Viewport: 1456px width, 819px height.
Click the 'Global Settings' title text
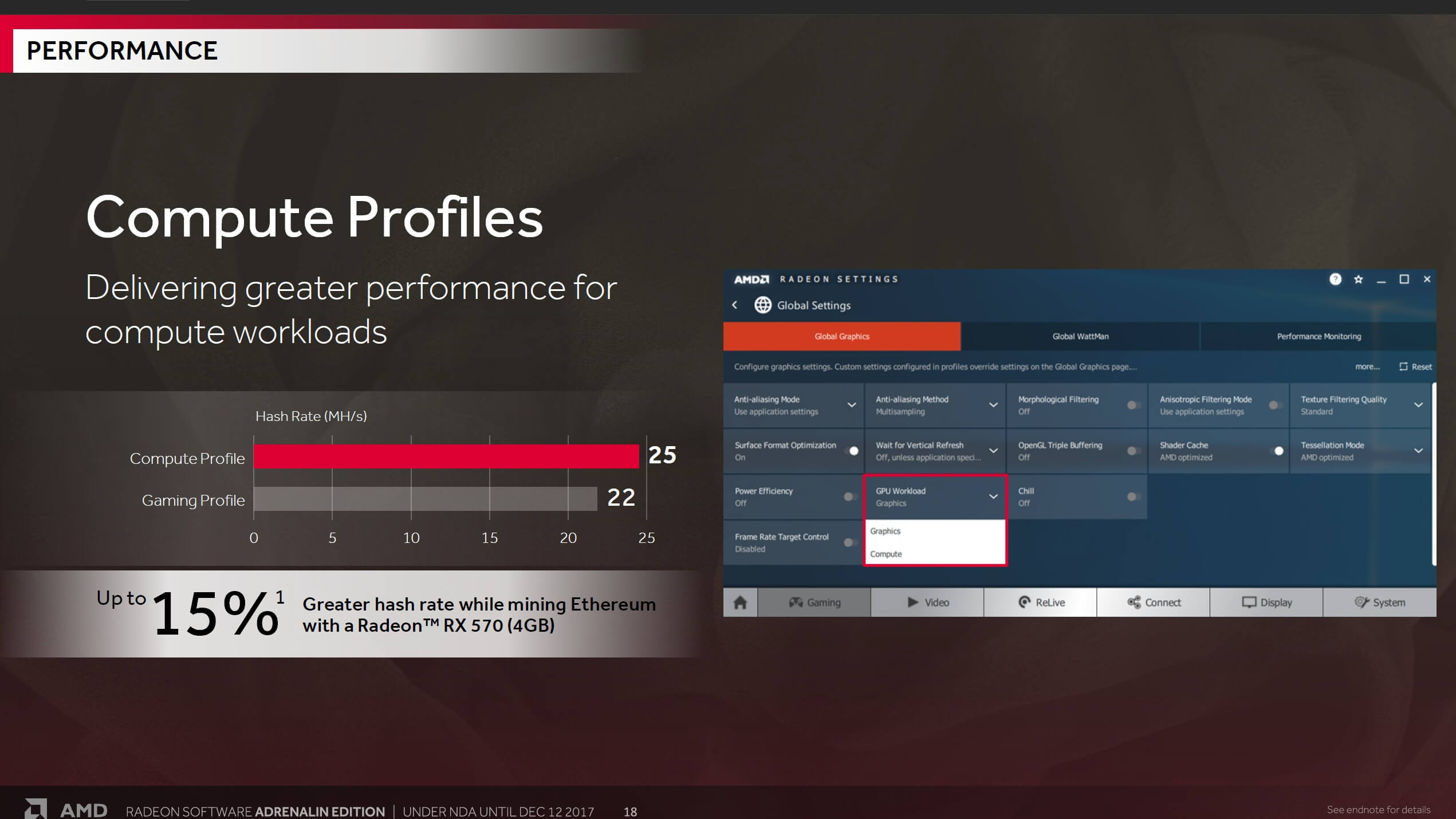point(814,305)
